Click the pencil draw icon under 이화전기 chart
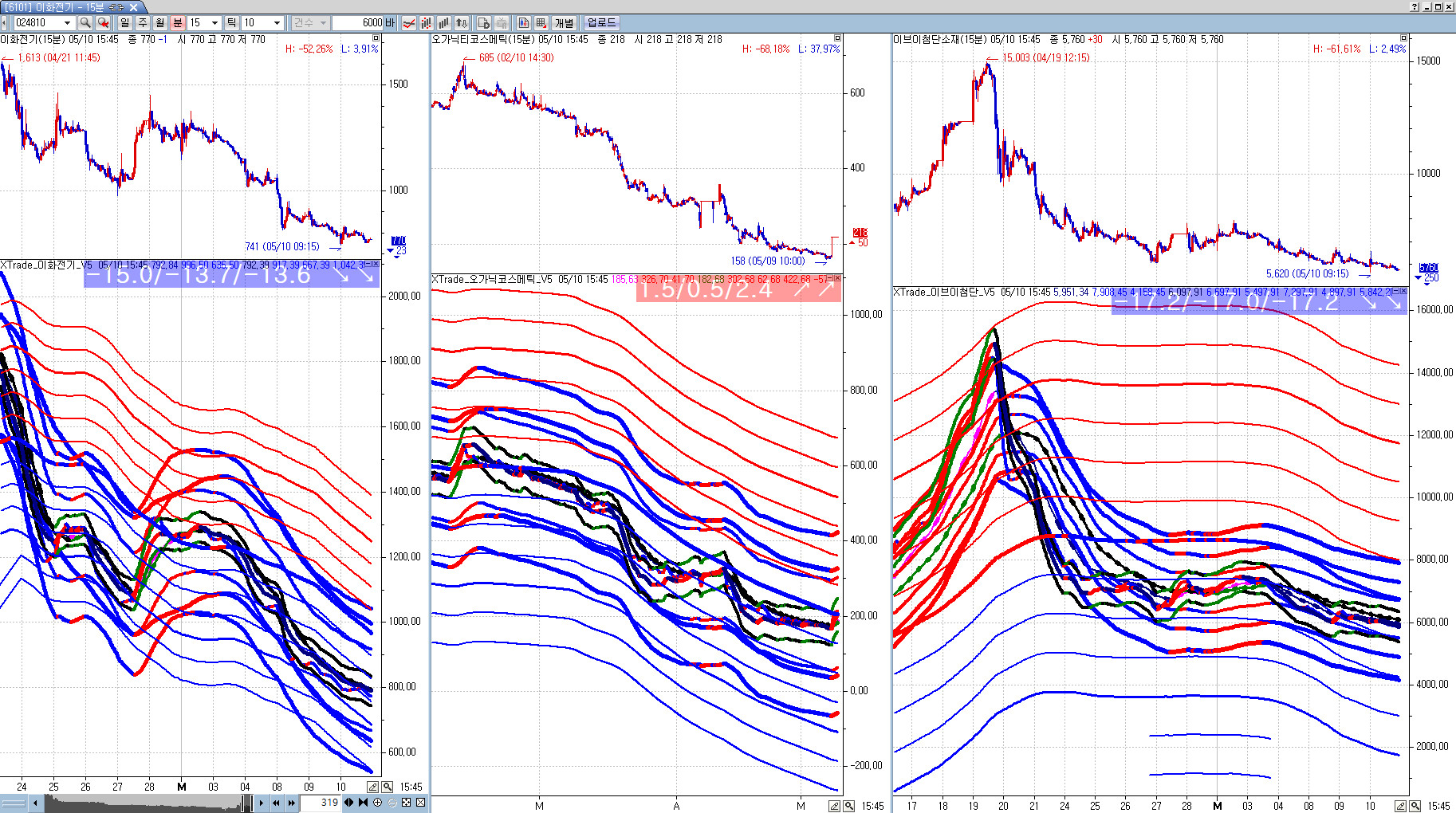Screen dimensions: 1456x813 click(372, 787)
